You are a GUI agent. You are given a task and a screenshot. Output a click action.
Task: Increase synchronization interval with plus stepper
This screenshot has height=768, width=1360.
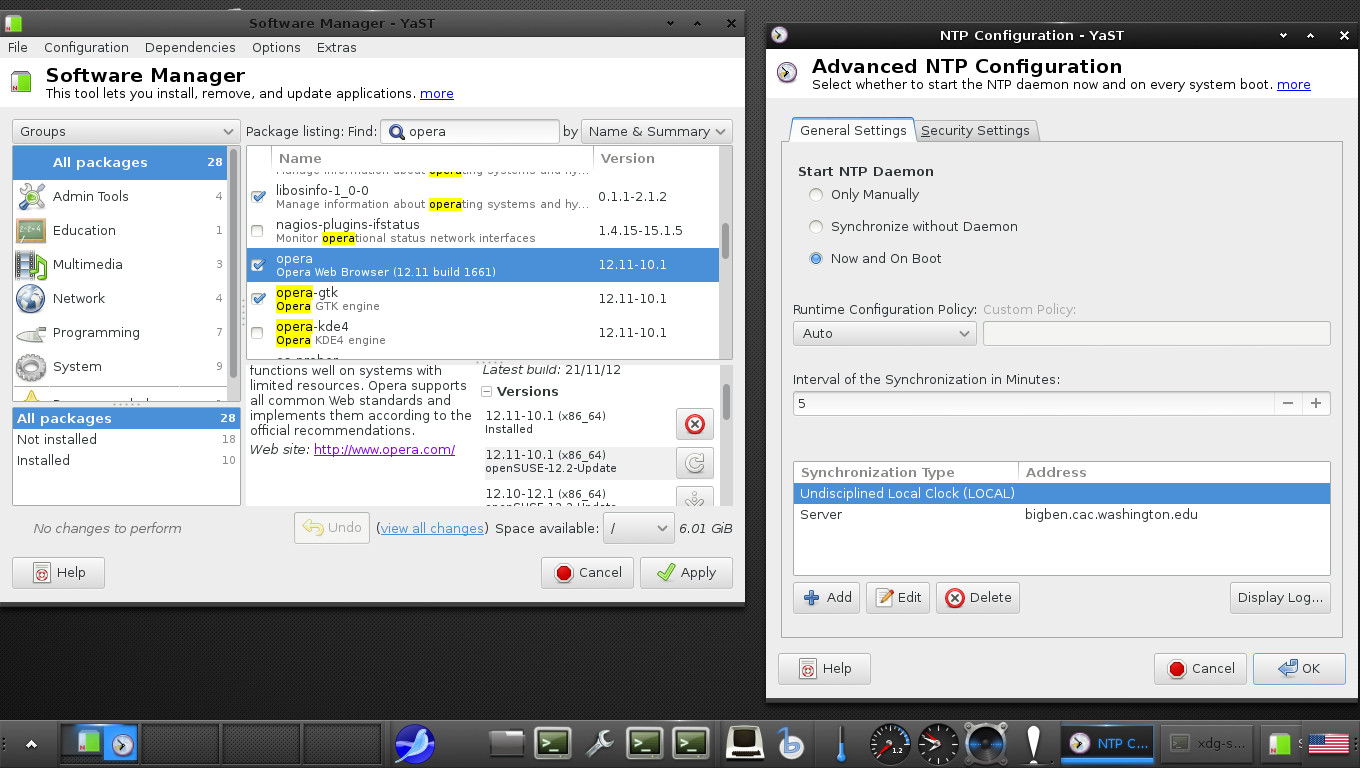pyautogui.click(x=1316, y=403)
